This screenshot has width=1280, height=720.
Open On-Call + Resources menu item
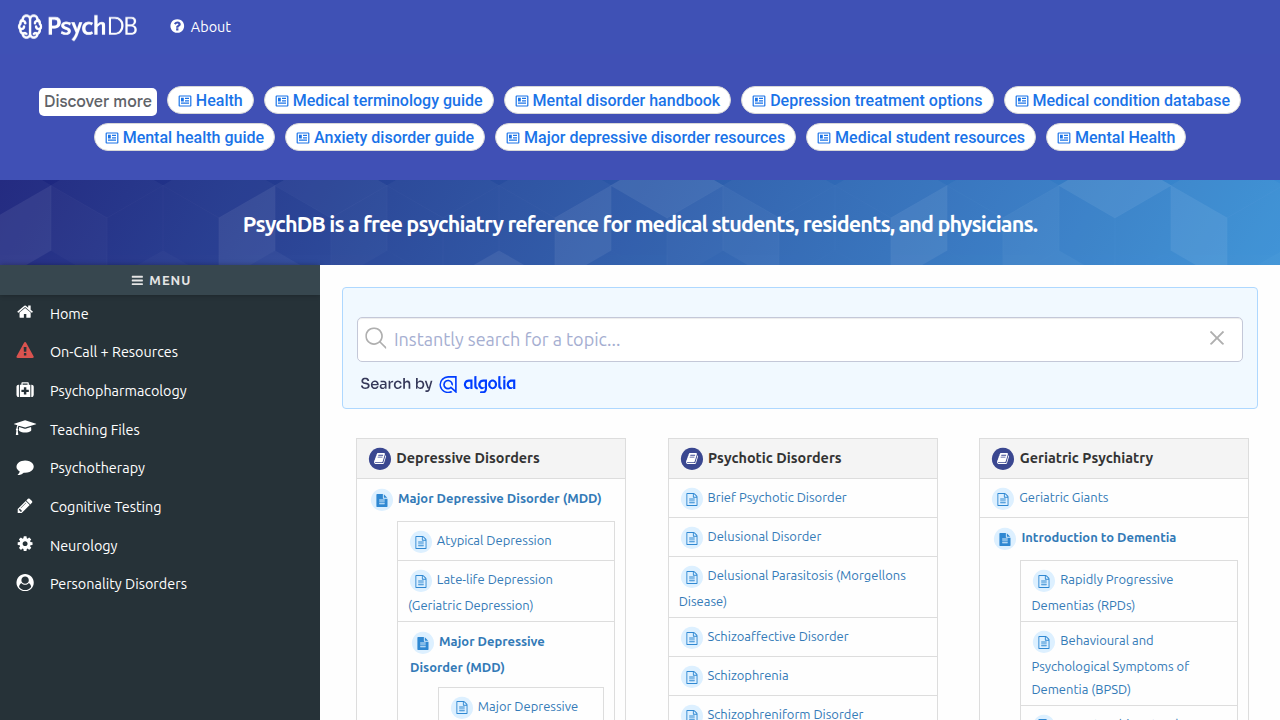[x=114, y=352]
